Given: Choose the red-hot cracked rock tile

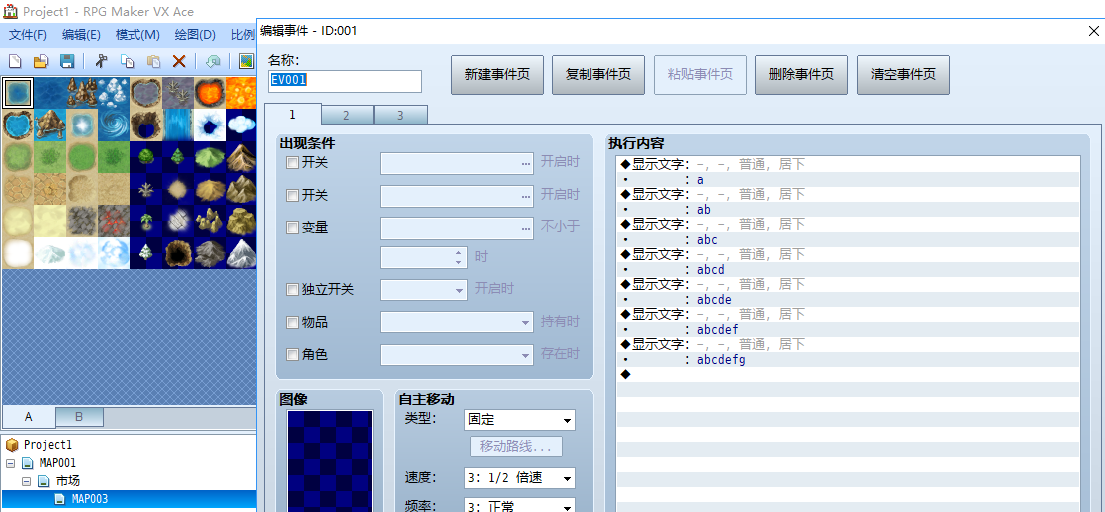Looking at the screenshot, I should (113, 220).
